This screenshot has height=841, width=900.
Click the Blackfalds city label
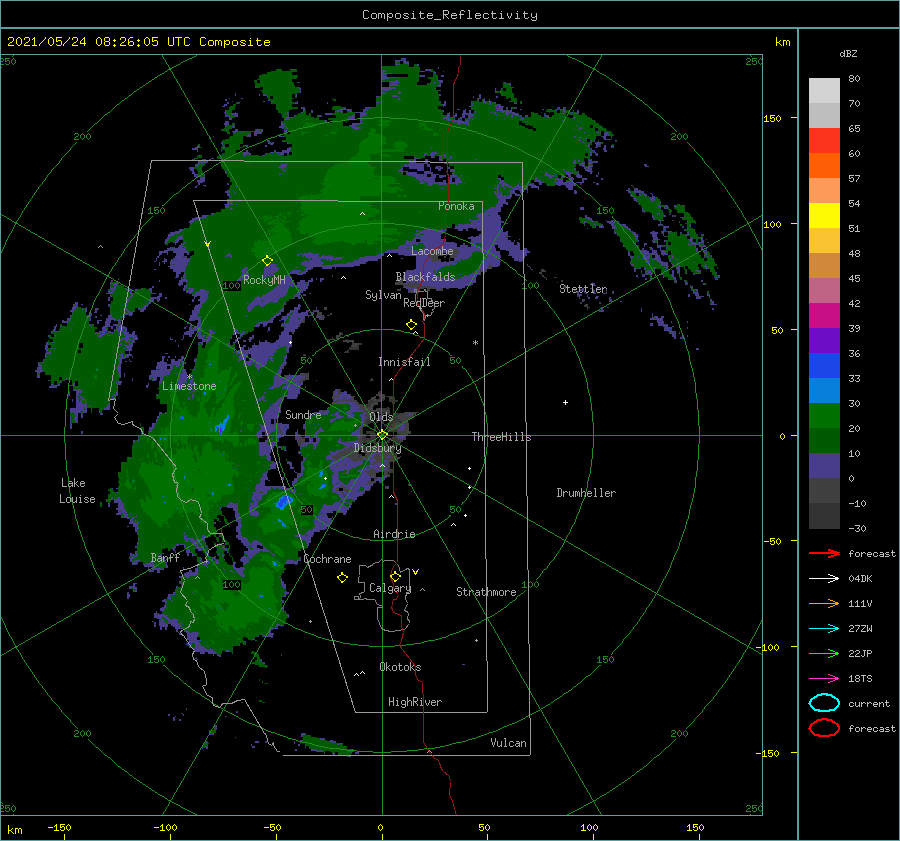click(x=425, y=277)
